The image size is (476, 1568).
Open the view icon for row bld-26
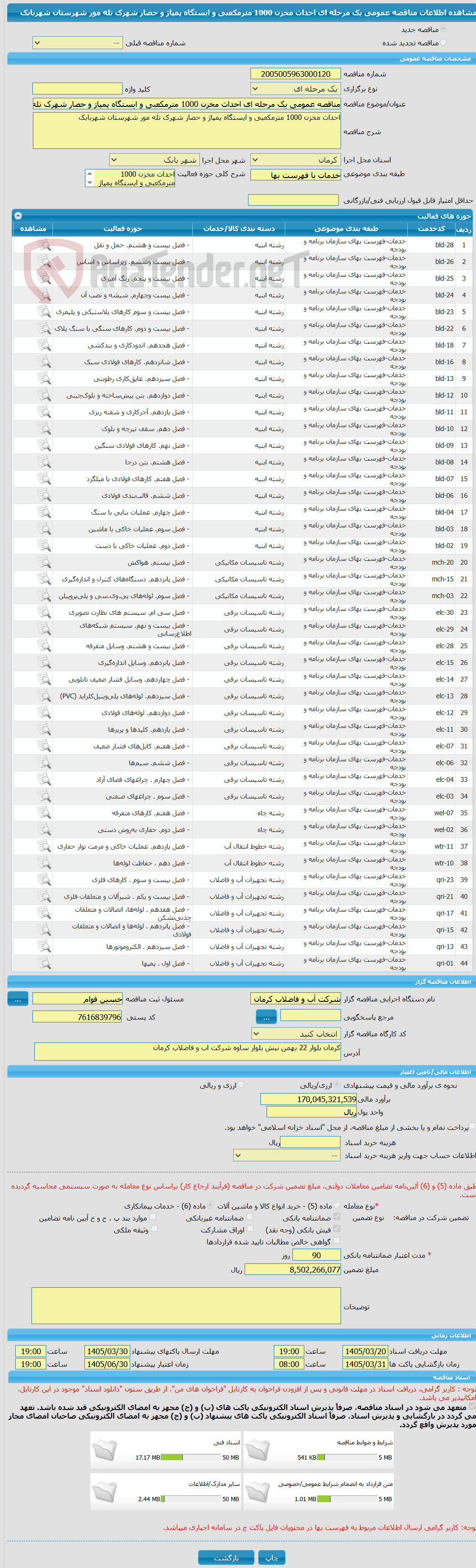(x=44, y=262)
